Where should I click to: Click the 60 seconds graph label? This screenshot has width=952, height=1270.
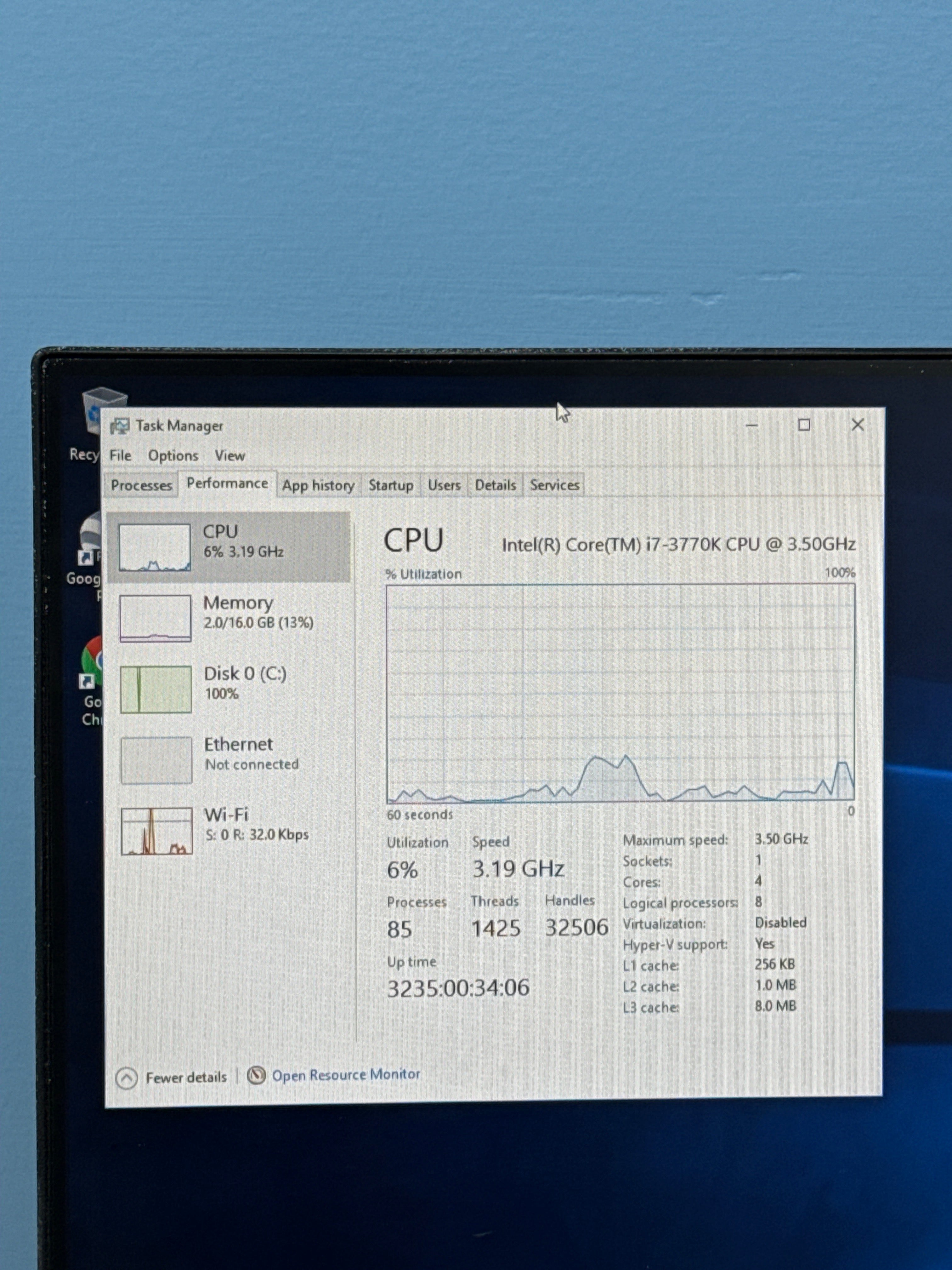(x=419, y=815)
